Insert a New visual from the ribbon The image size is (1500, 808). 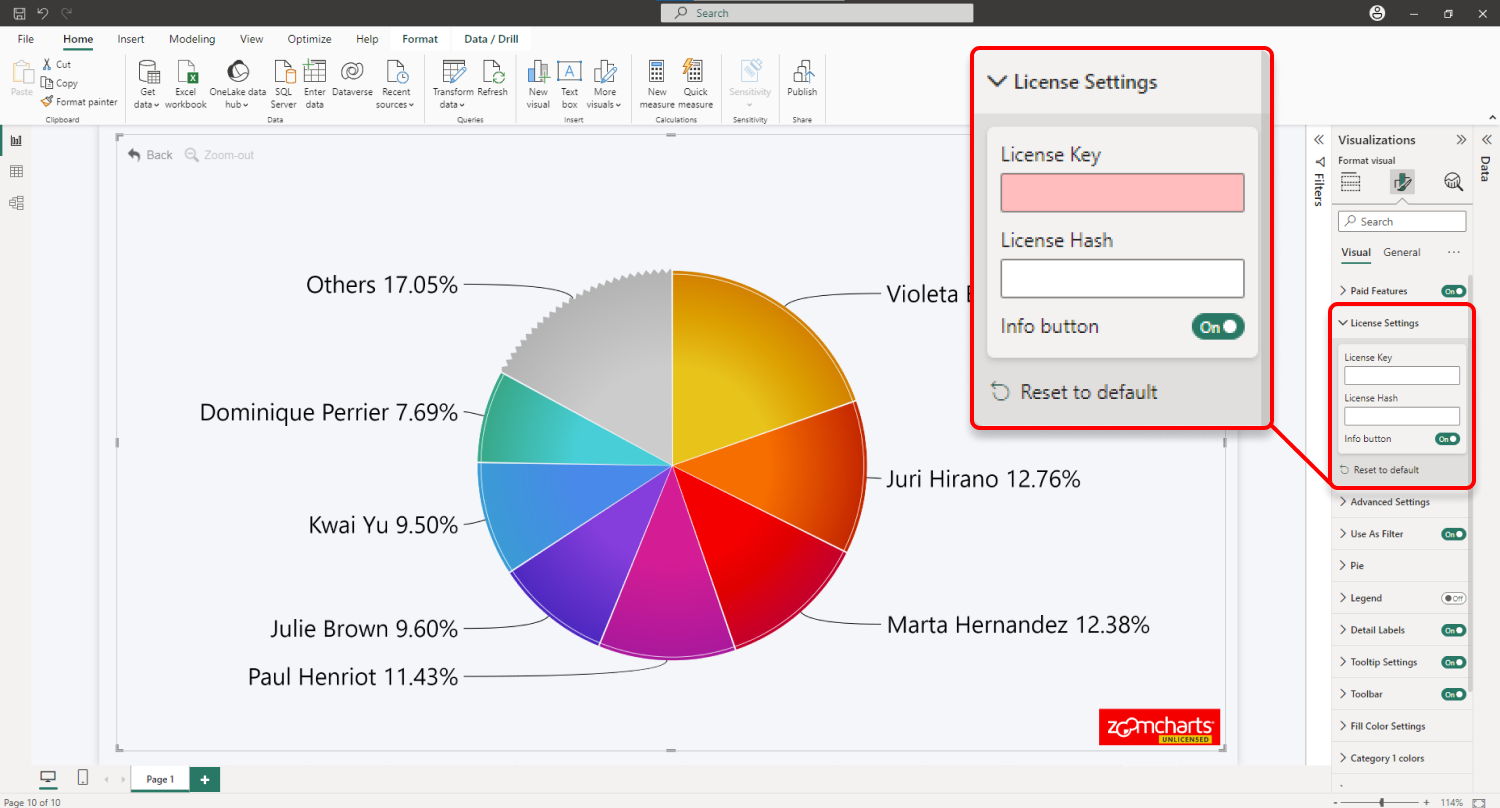[x=538, y=80]
